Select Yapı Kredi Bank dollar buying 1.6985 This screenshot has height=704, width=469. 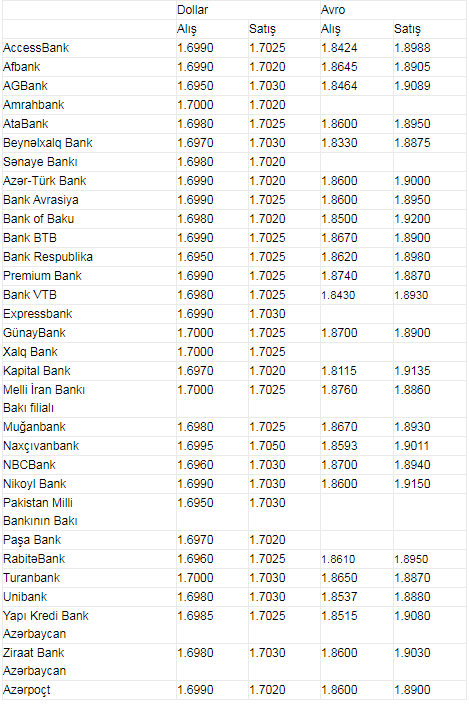tap(195, 616)
